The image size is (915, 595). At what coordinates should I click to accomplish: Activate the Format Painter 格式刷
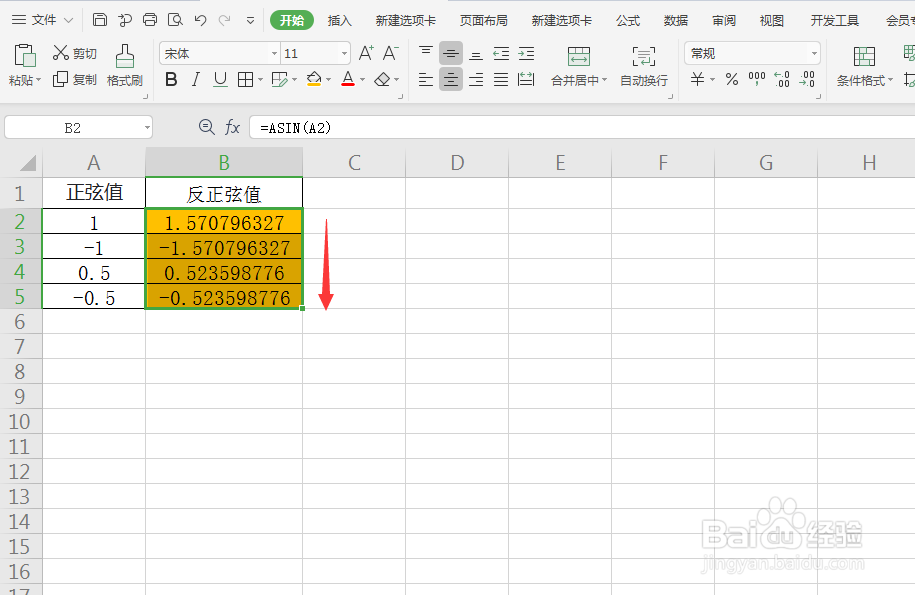(x=125, y=65)
